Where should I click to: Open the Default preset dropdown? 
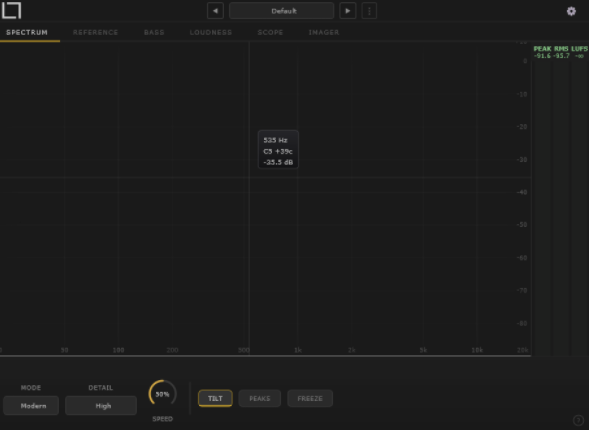(281, 11)
